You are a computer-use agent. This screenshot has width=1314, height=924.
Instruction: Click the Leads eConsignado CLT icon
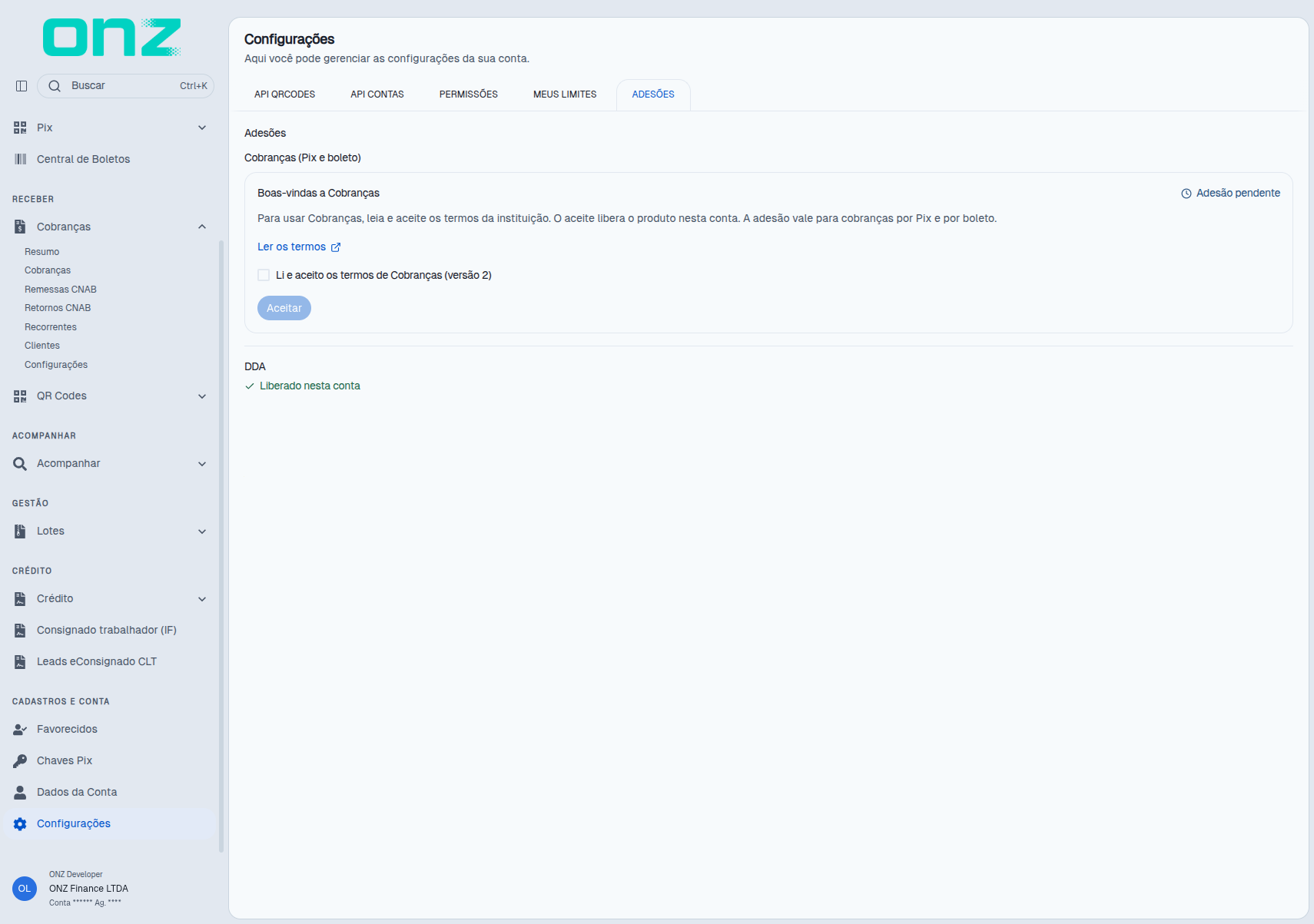(20, 661)
